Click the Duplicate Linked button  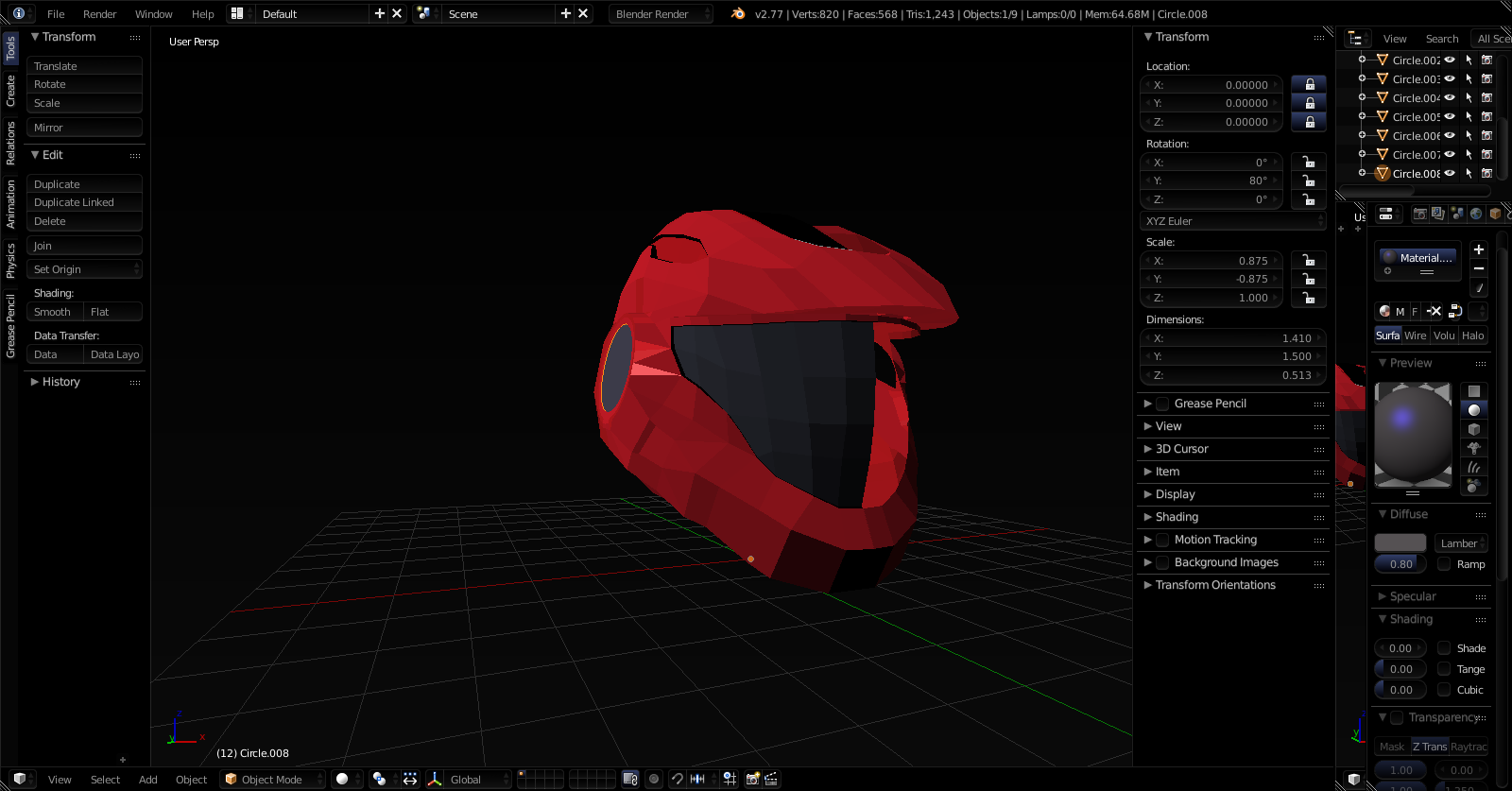click(85, 202)
